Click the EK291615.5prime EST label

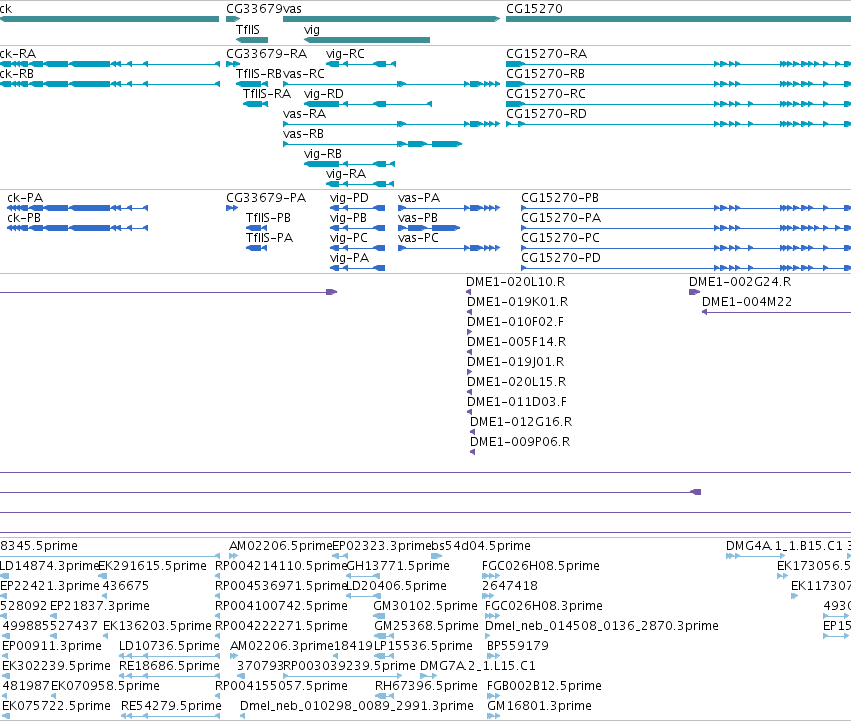(153, 566)
